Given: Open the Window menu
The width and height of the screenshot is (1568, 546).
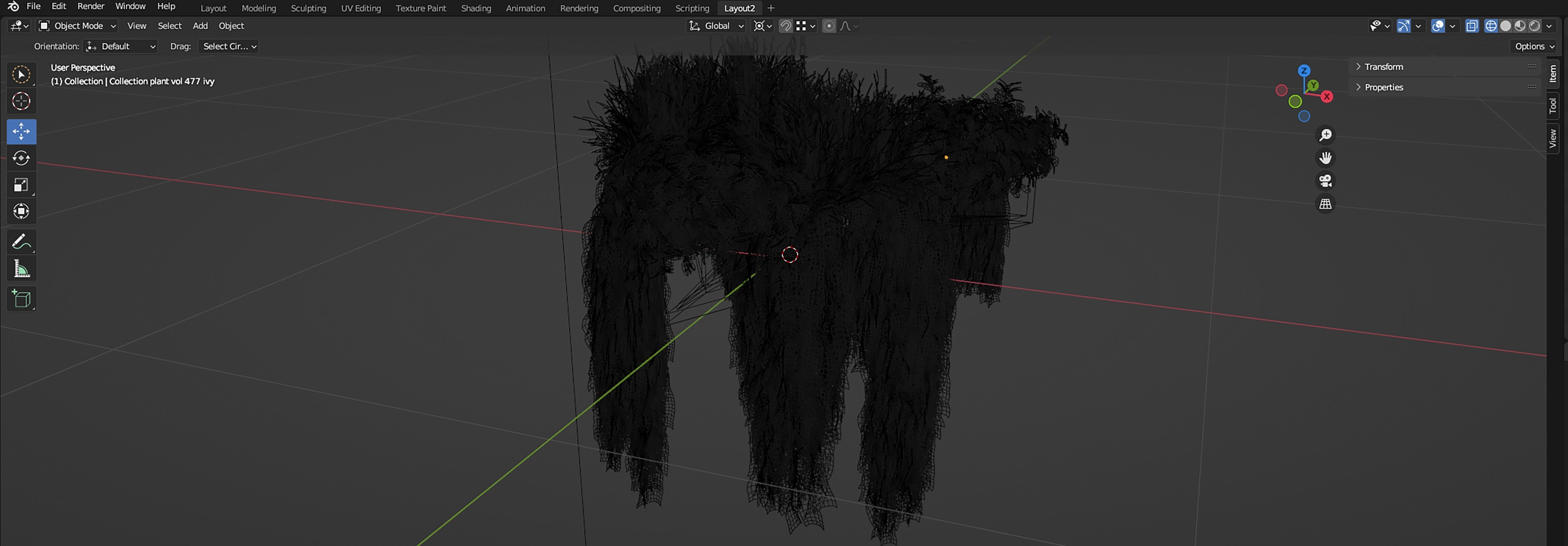Looking at the screenshot, I should pos(130,6).
